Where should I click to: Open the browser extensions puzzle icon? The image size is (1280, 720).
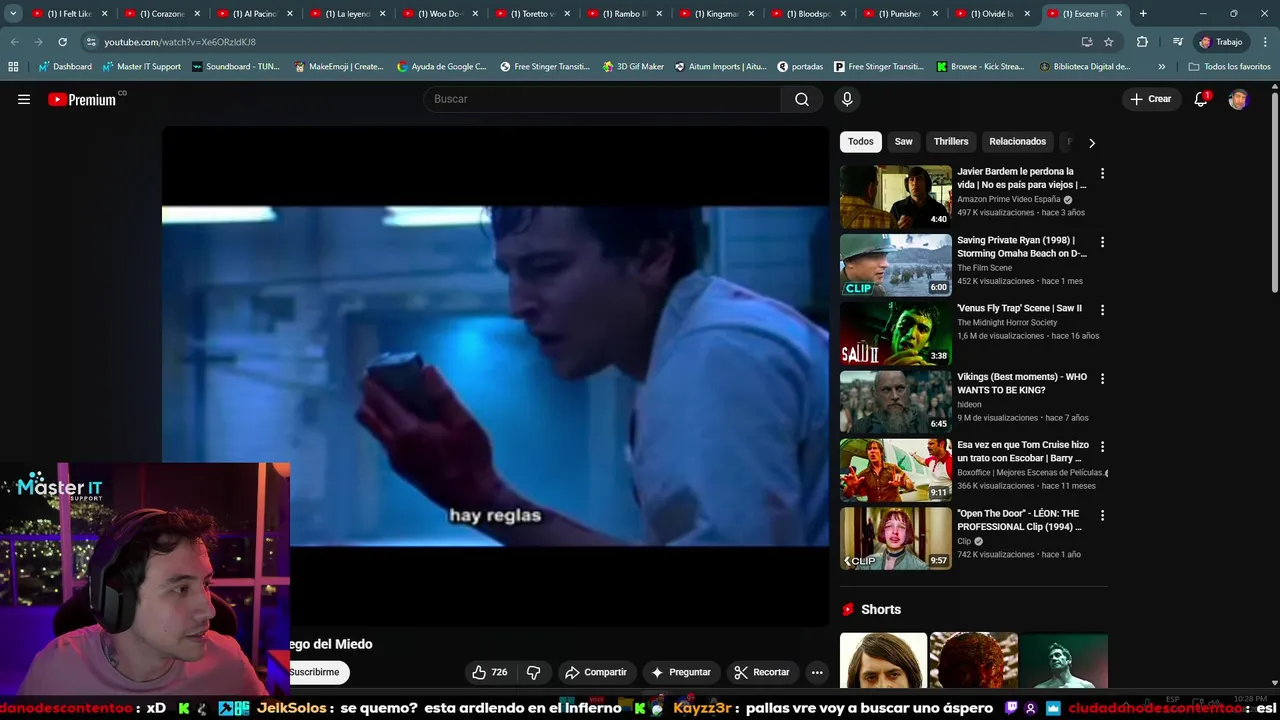[x=1142, y=42]
